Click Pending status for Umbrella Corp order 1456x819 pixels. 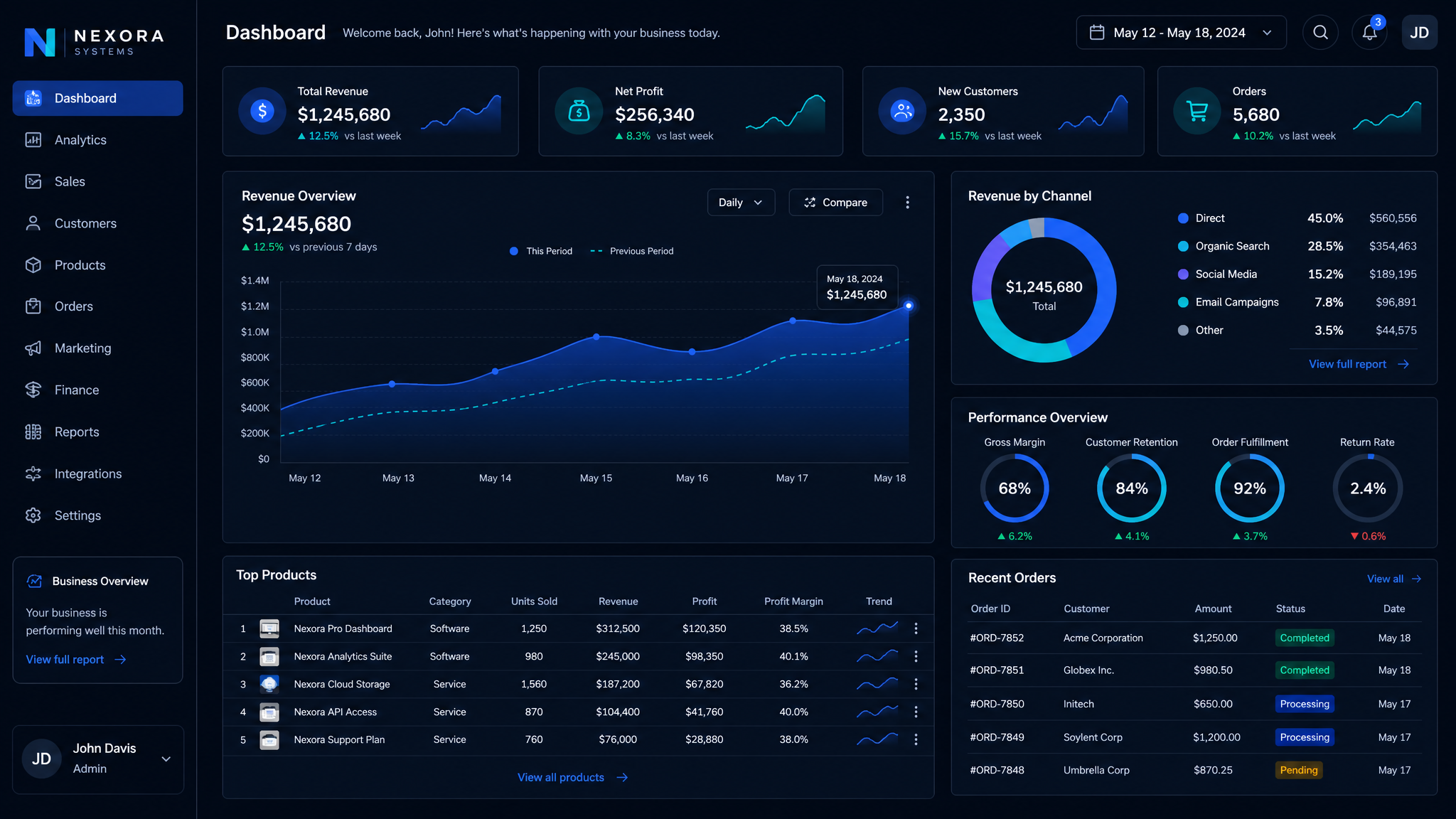(x=1299, y=770)
